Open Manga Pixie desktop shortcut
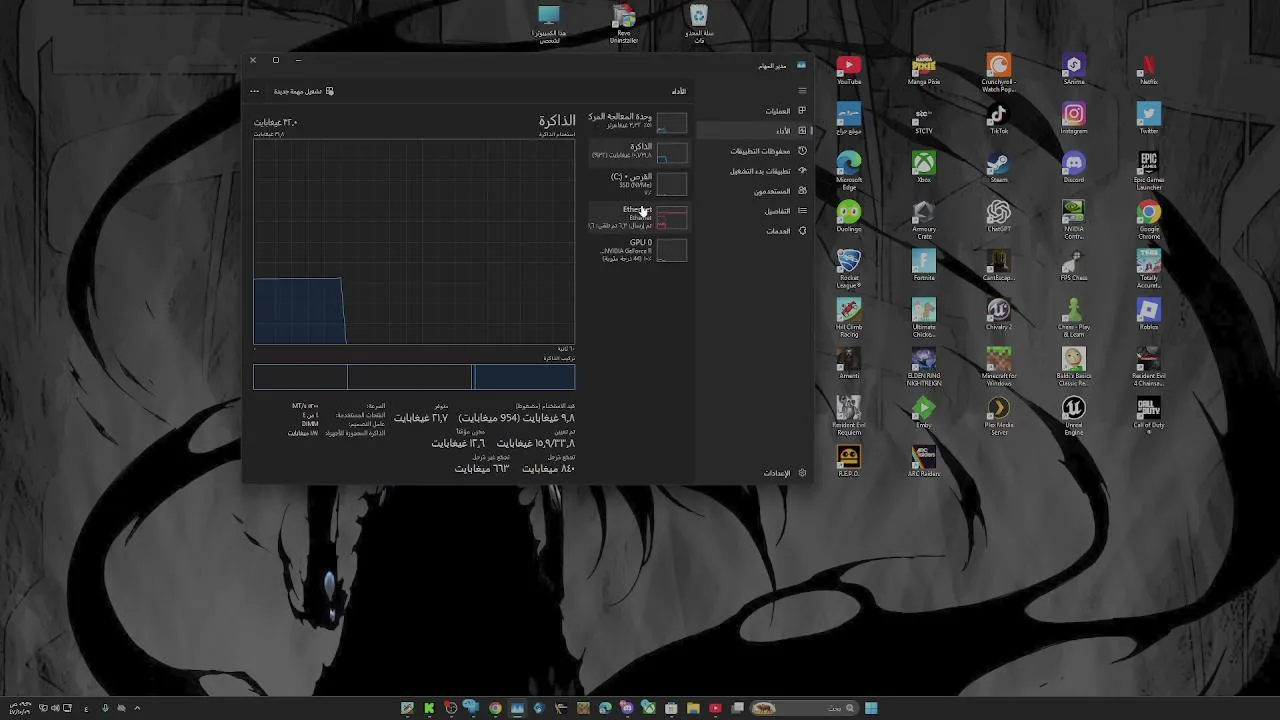 click(924, 71)
